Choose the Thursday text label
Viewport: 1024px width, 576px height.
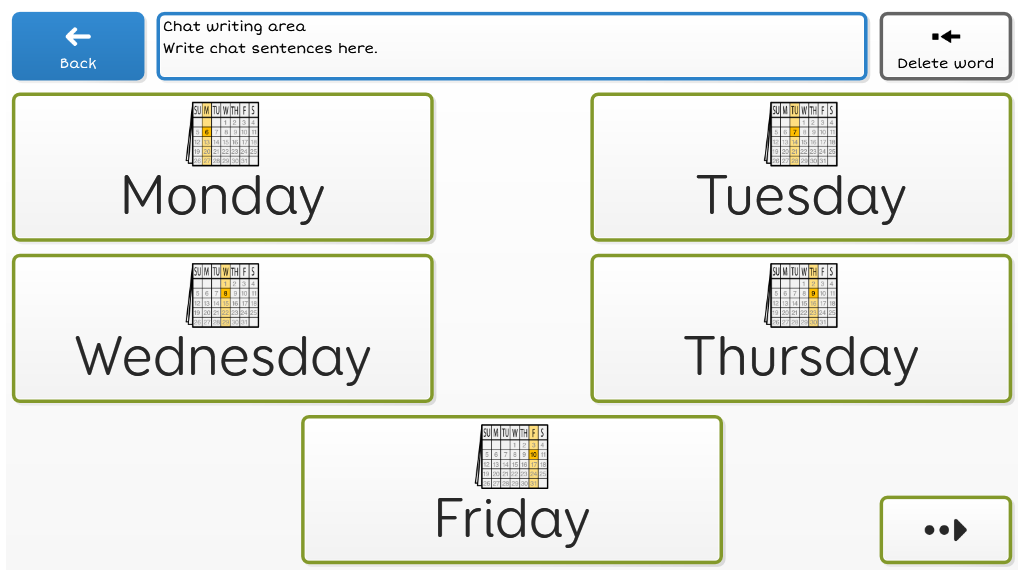click(x=801, y=357)
